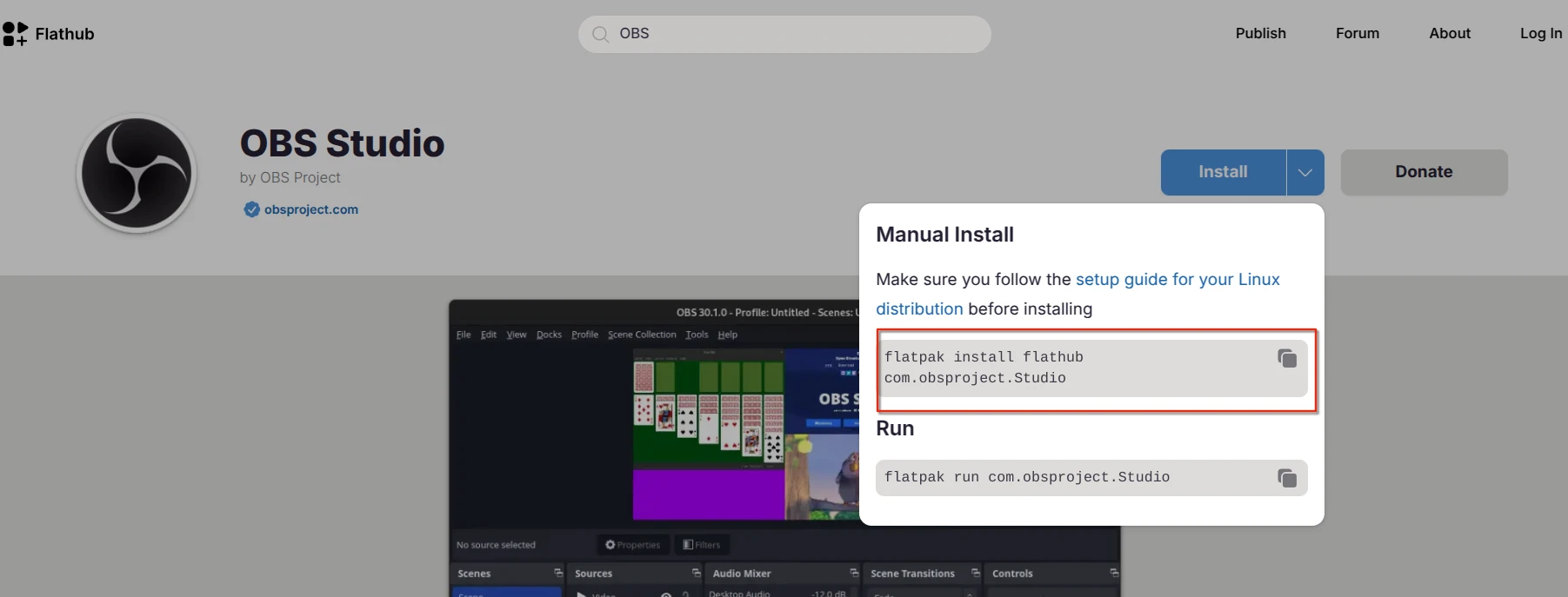Click Controls dock pop-out icon in screenshot

(1114, 573)
